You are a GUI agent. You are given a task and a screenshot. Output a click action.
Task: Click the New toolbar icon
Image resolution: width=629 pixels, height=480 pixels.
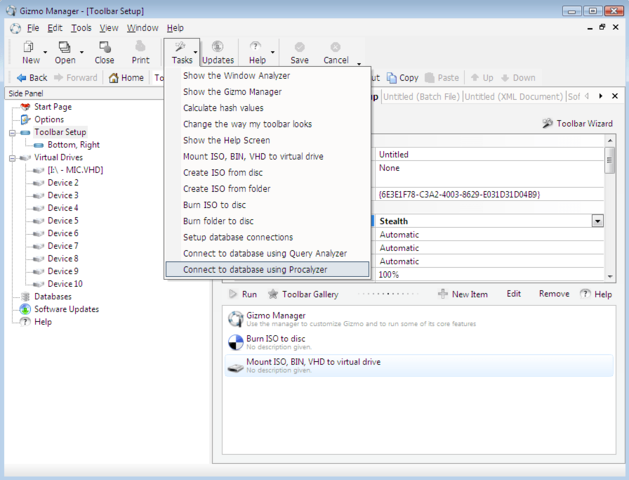tap(28, 47)
